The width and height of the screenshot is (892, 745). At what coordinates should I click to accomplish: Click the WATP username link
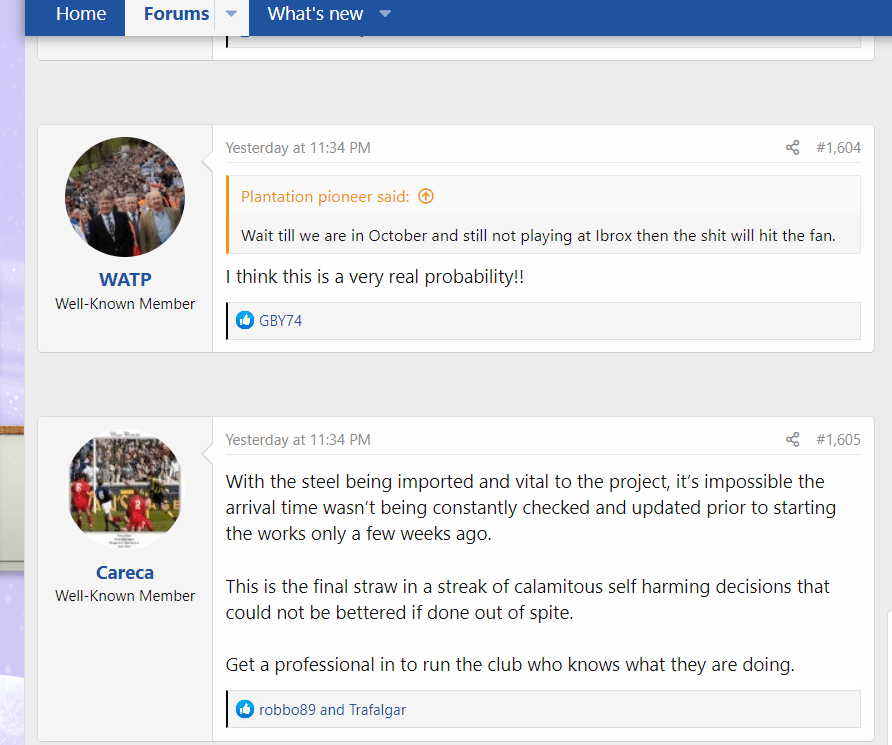[x=125, y=281]
